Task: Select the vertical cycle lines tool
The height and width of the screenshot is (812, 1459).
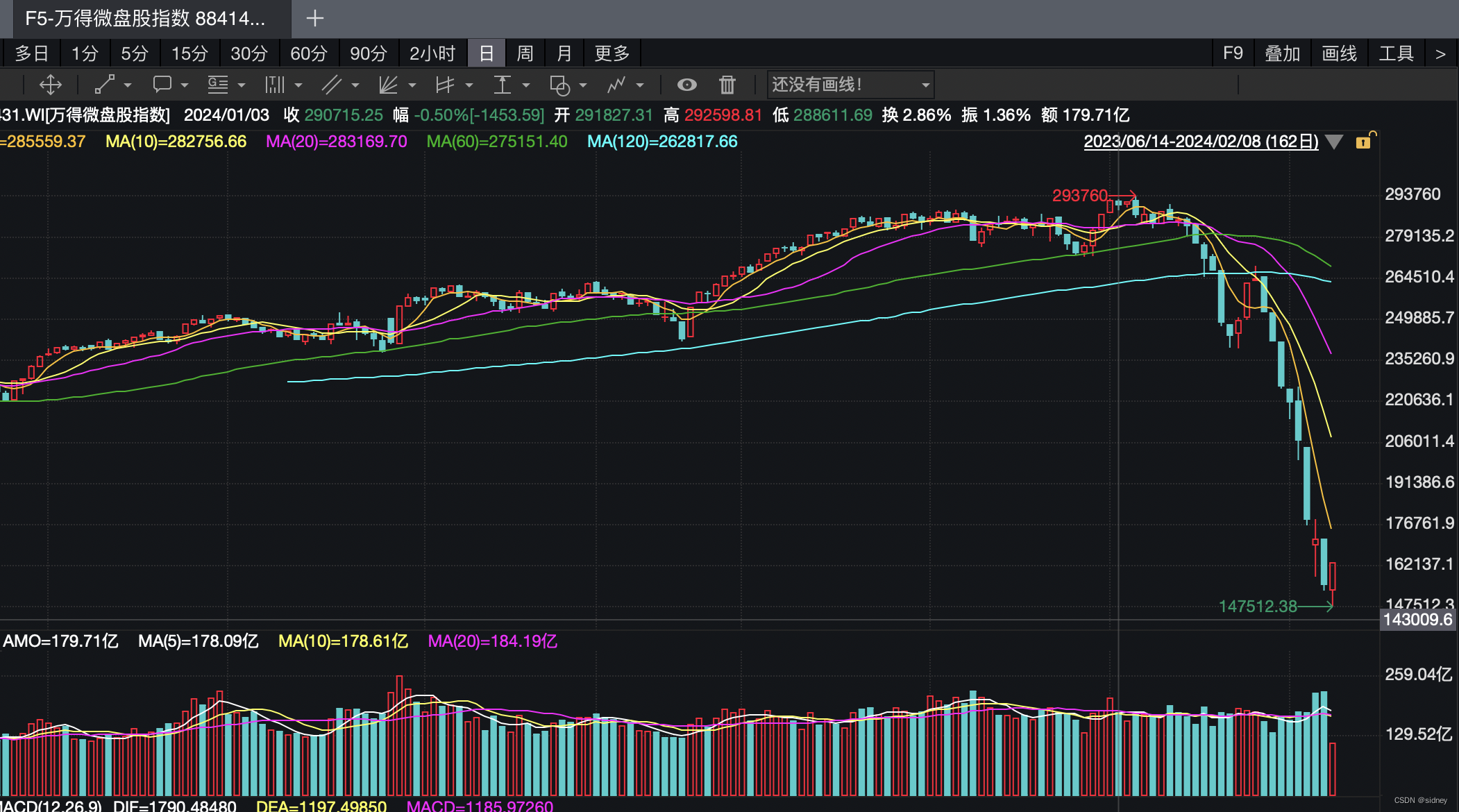Action: (x=275, y=85)
